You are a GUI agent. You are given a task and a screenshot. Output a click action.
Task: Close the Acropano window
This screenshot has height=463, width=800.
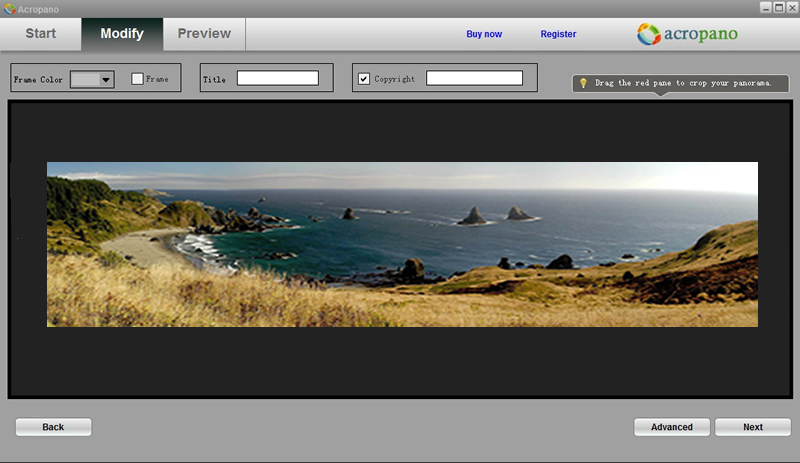[x=792, y=7]
